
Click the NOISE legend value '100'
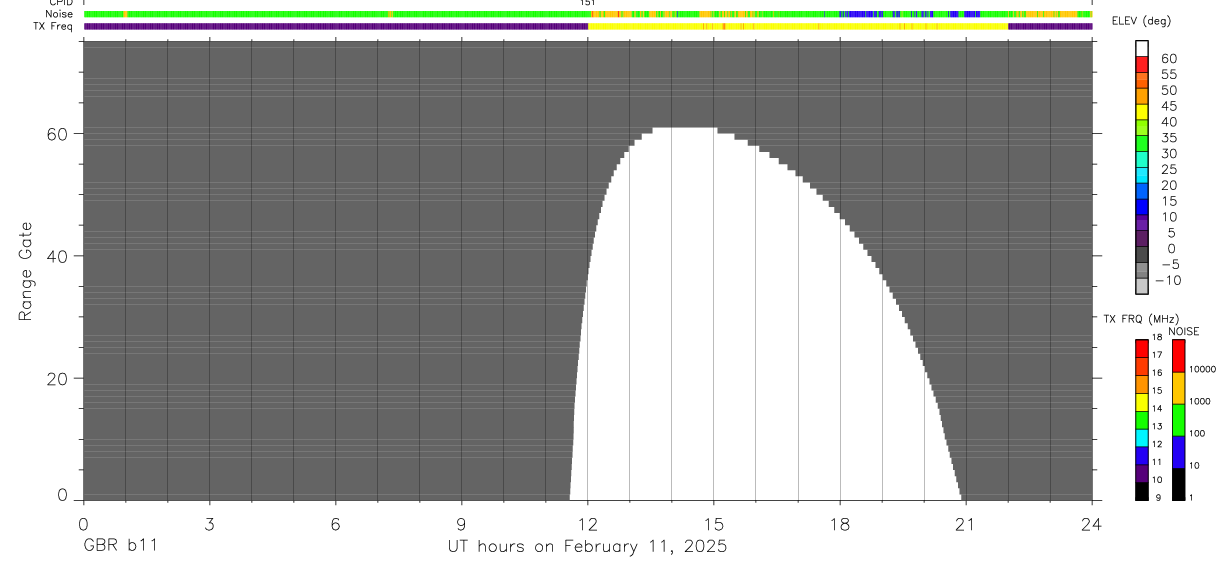coord(1198,433)
